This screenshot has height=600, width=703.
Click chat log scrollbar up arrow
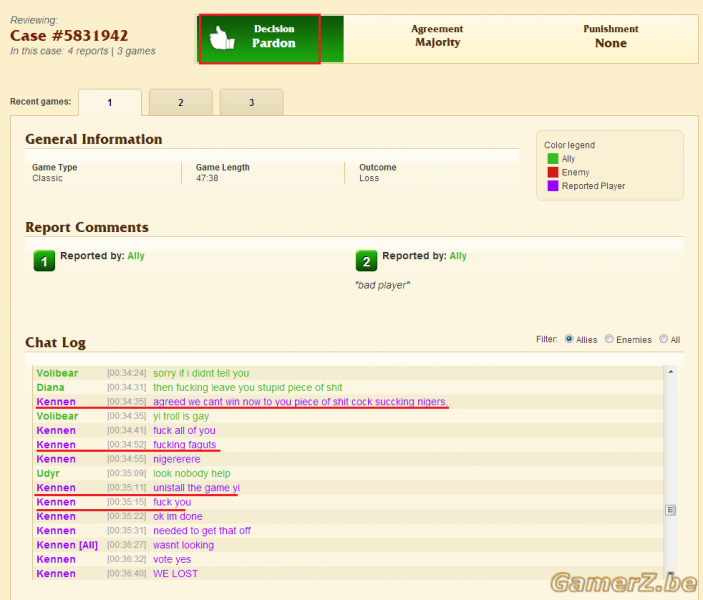(671, 372)
